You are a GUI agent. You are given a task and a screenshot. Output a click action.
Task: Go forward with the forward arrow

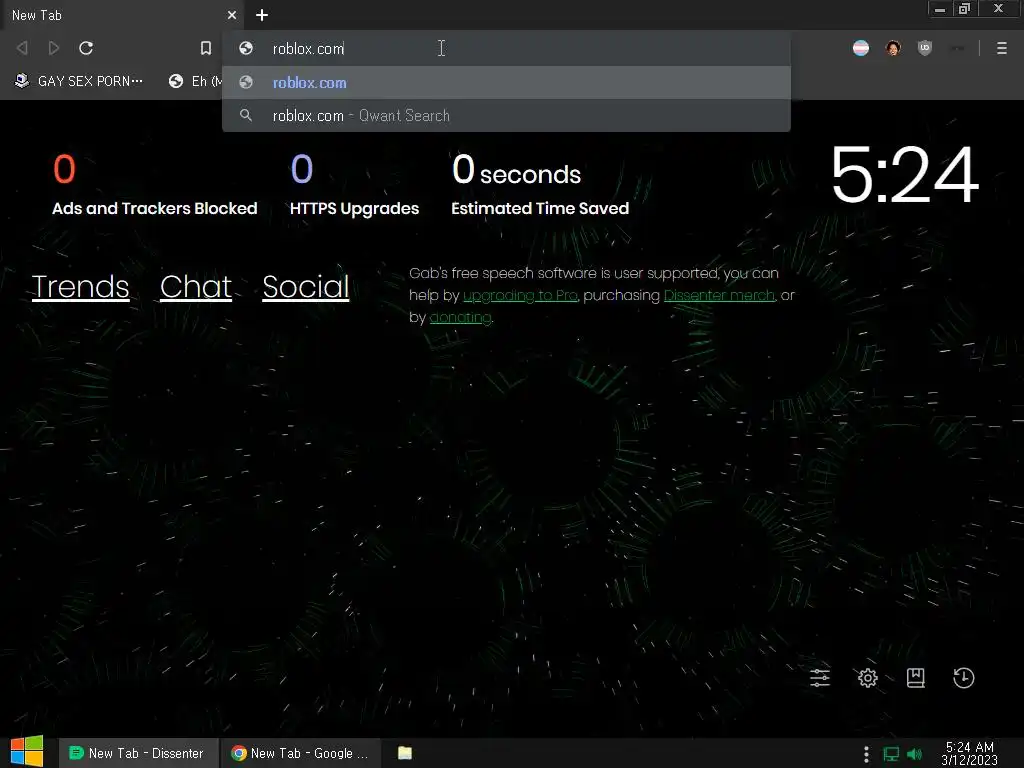click(54, 48)
